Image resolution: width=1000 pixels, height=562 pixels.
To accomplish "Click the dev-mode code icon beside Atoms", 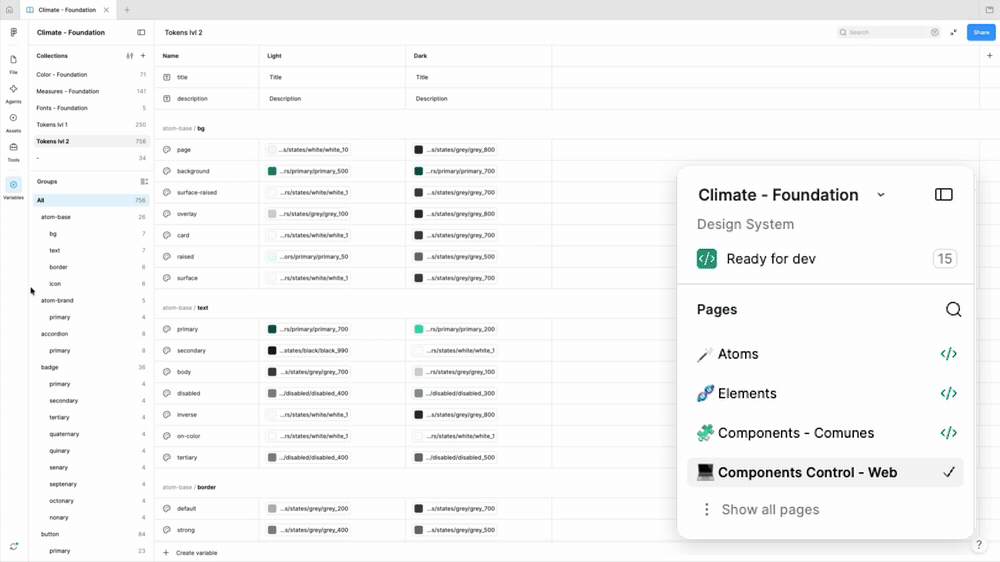I will 948,354.
